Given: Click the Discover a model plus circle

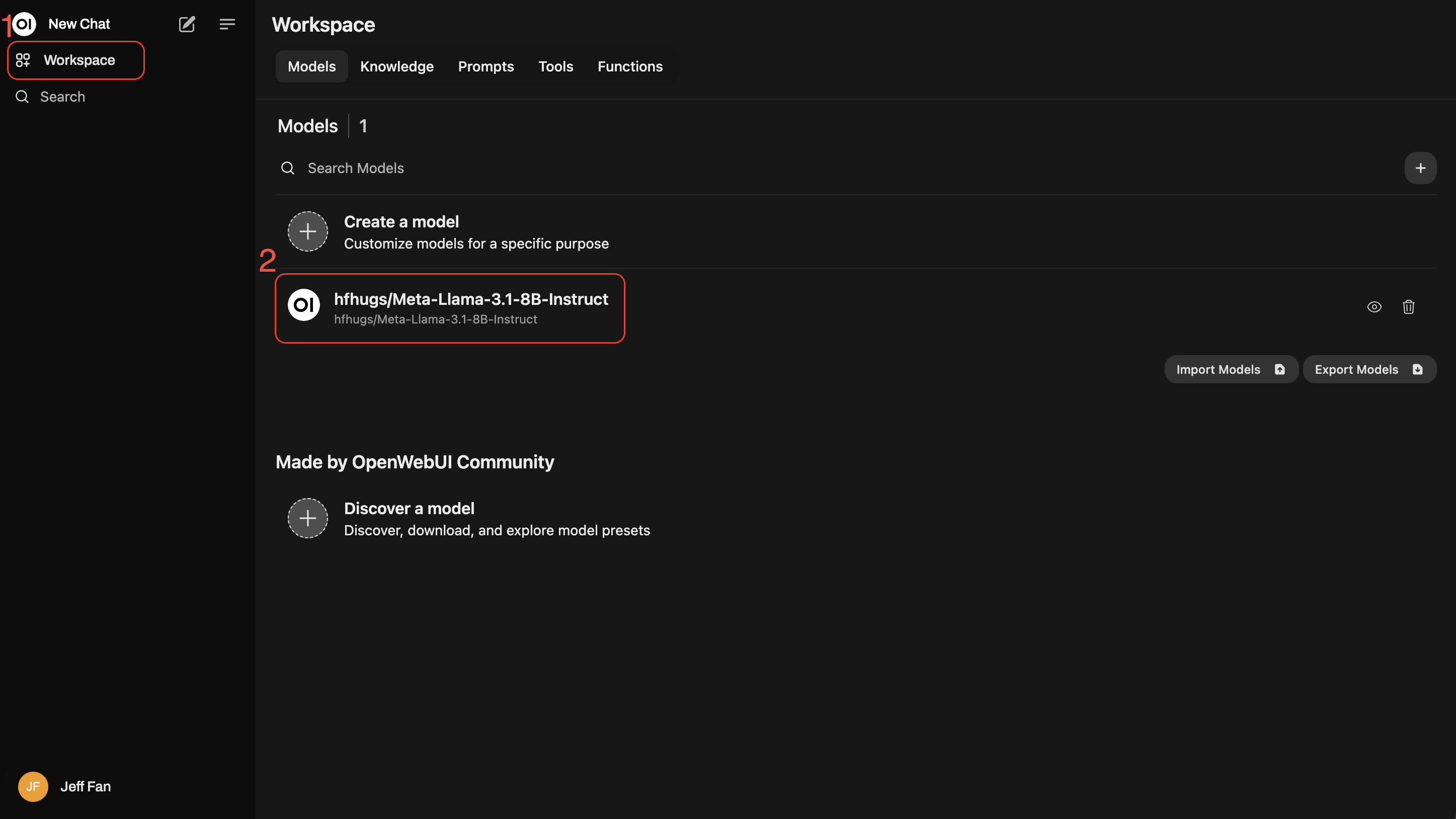Looking at the screenshot, I should click(x=307, y=518).
